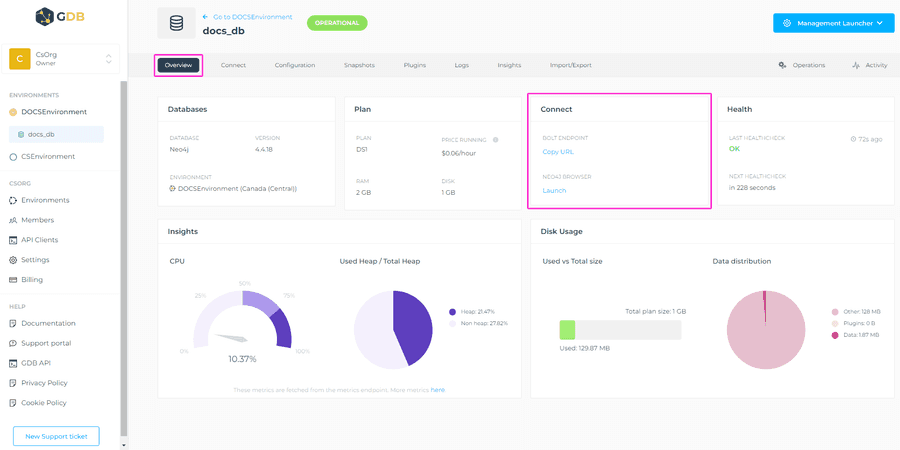Switch to the Connect tab
This screenshot has height=450, width=900.
pyautogui.click(x=233, y=65)
